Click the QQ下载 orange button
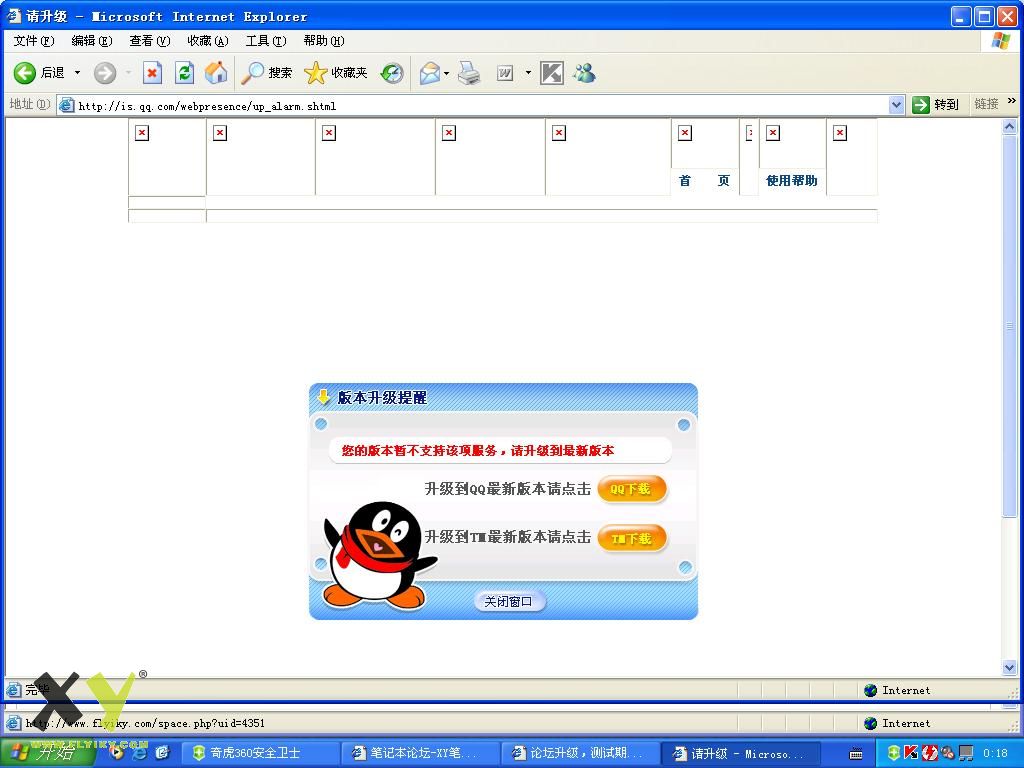1024x768 pixels. point(632,489)
